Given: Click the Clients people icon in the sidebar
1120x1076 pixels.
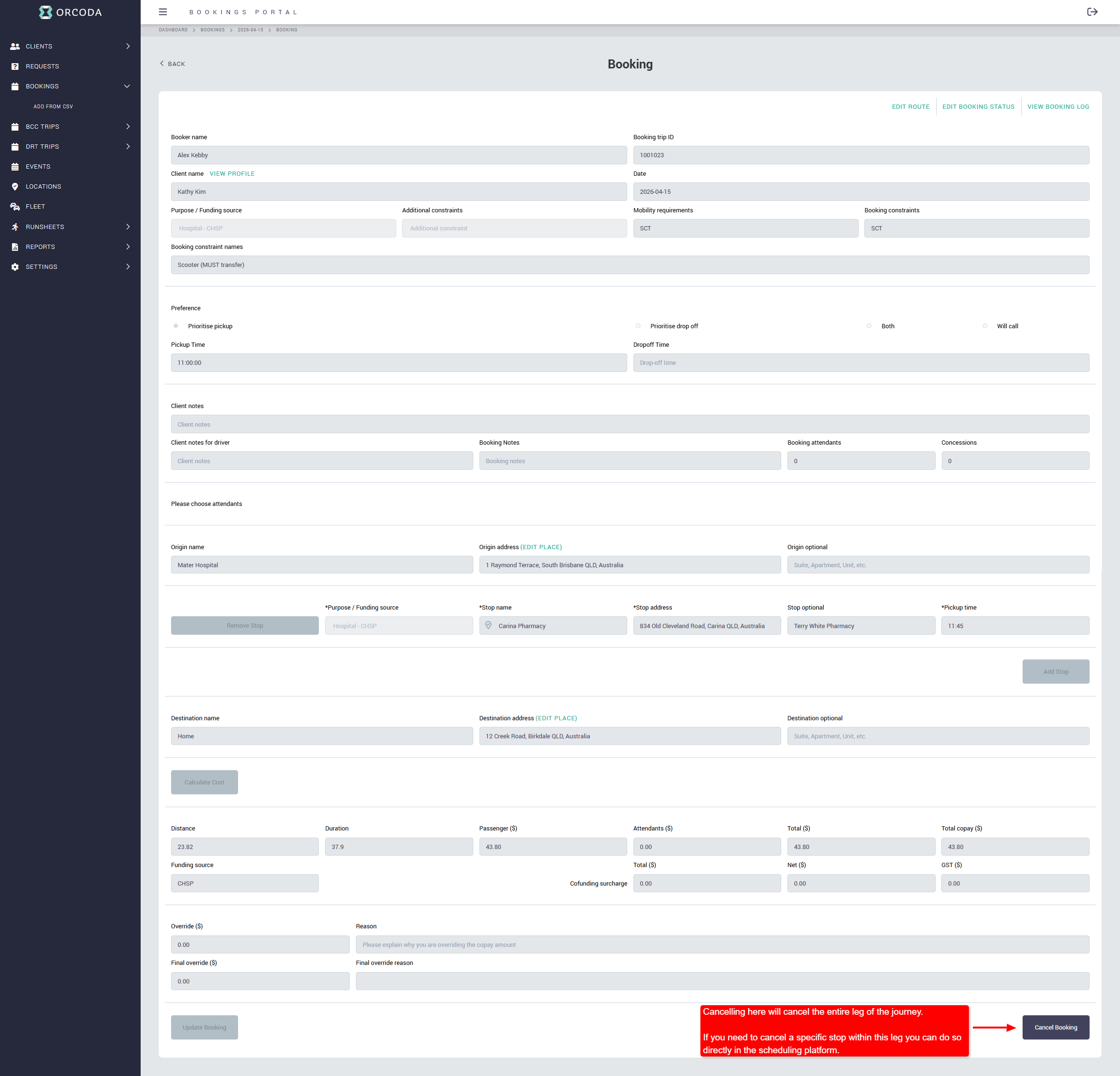Looking at the screenshot, I should pos(15,46).
